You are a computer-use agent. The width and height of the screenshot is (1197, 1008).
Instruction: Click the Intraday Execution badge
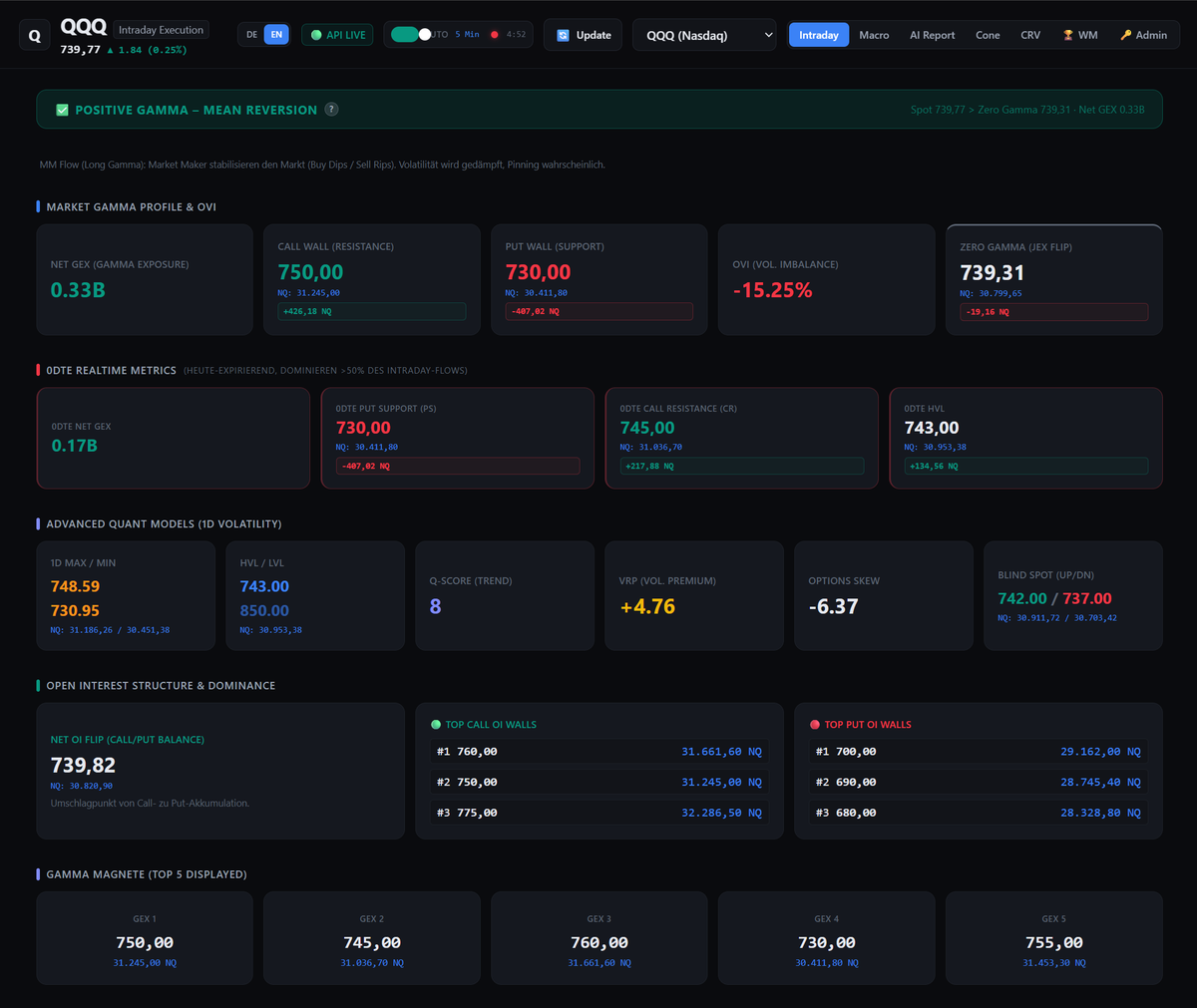click(x=161, y=30)
